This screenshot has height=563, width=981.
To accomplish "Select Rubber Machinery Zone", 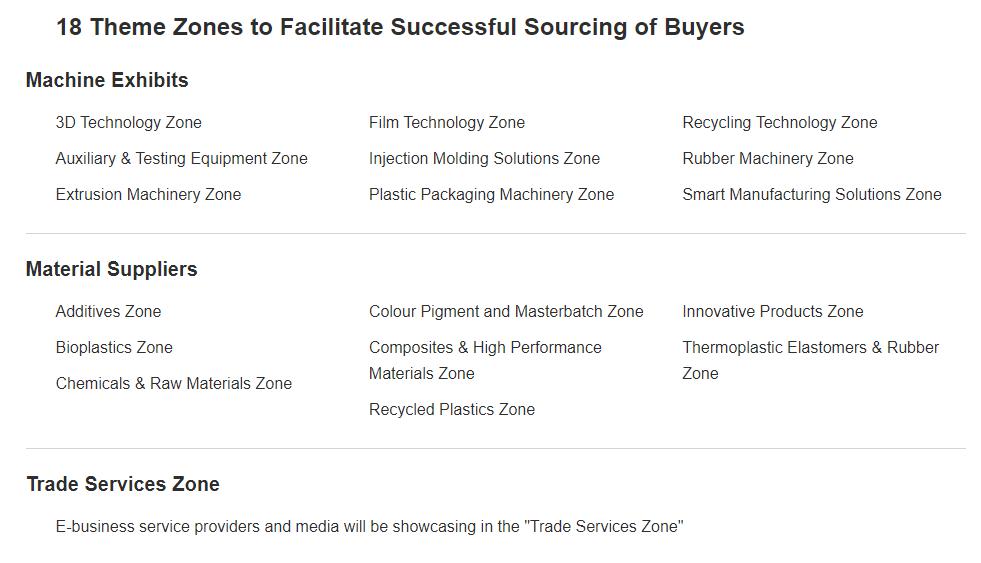I will click(768, 159).
